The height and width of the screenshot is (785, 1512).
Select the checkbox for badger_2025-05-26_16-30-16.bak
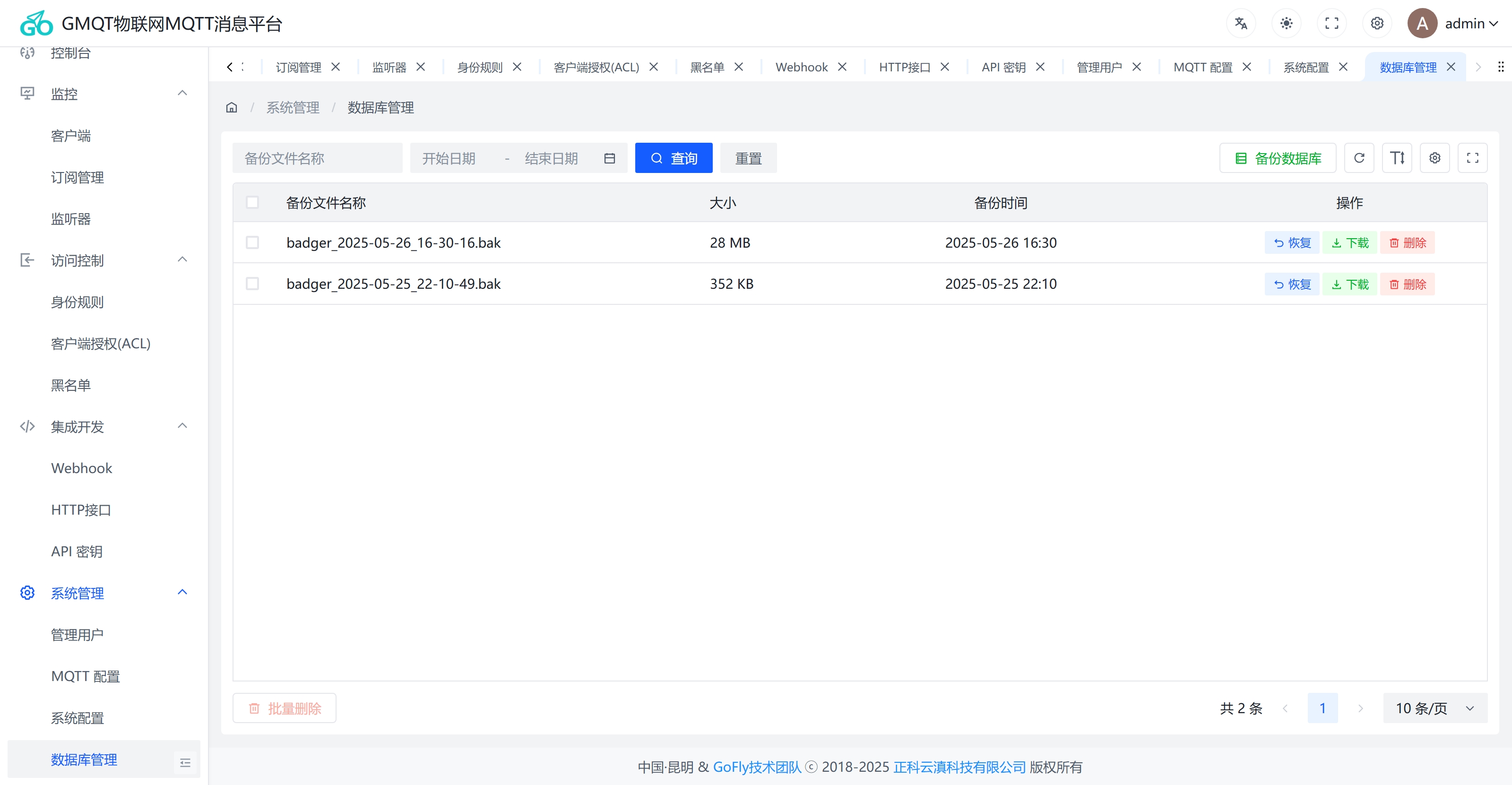pos(253,242)
